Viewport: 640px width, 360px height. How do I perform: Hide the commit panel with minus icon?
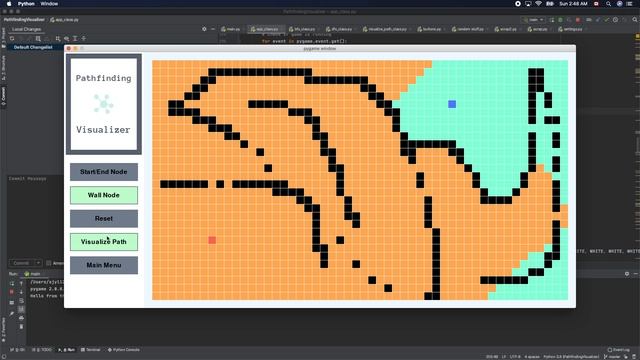coord(213,29)
